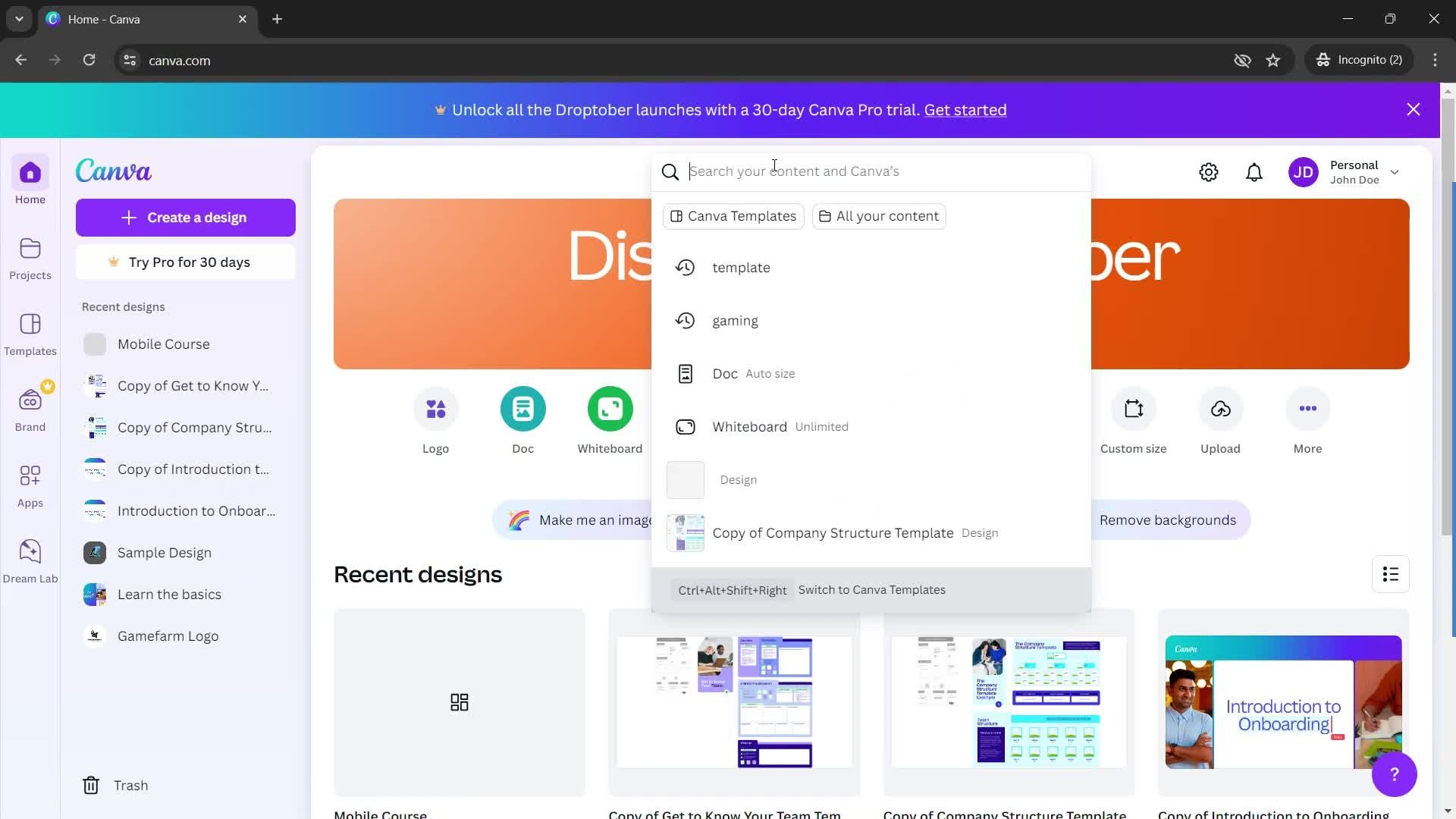Click the search magnifier icon
Screen dimensions: 1456x819
670,172
